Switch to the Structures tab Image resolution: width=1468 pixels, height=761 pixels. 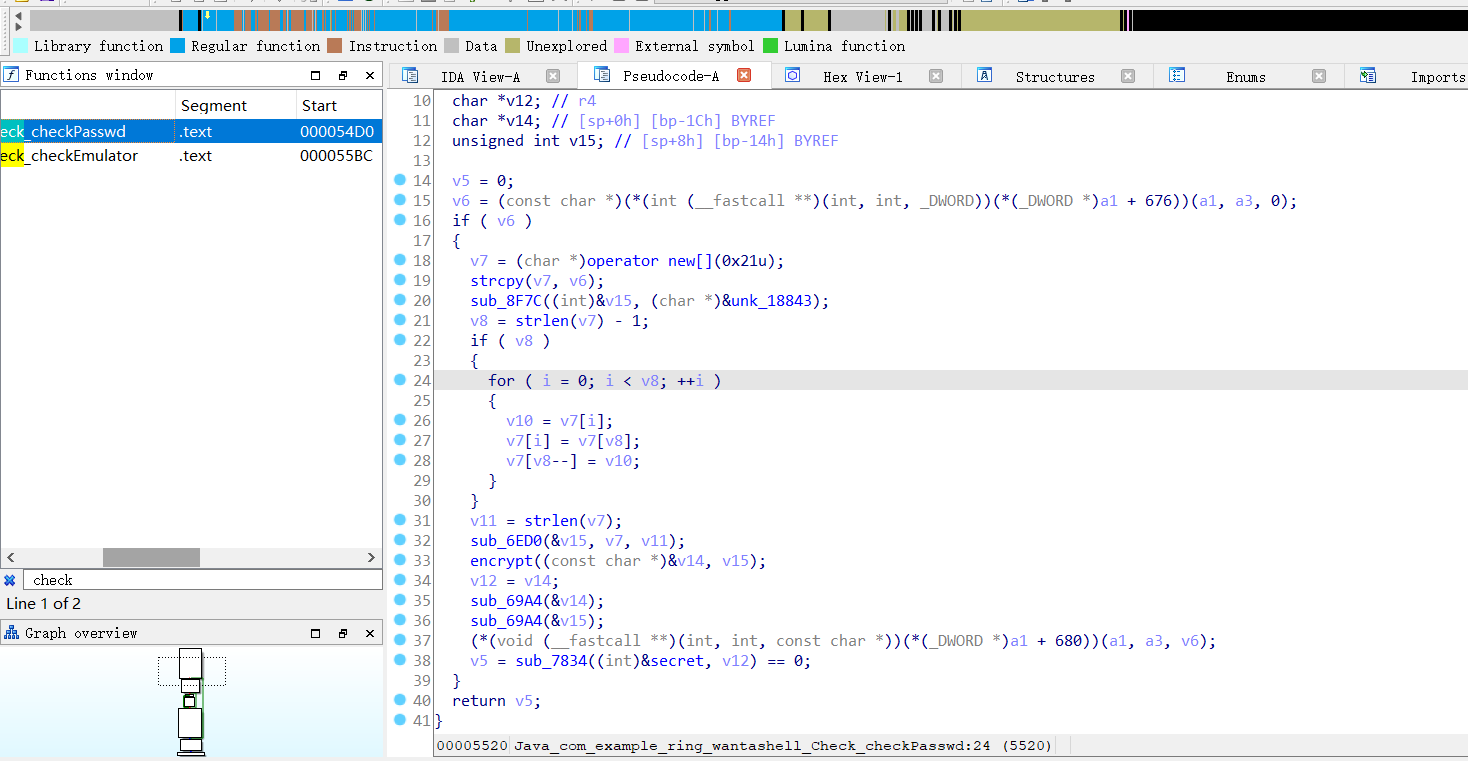pyautogui.click(x=1055, y=77)
